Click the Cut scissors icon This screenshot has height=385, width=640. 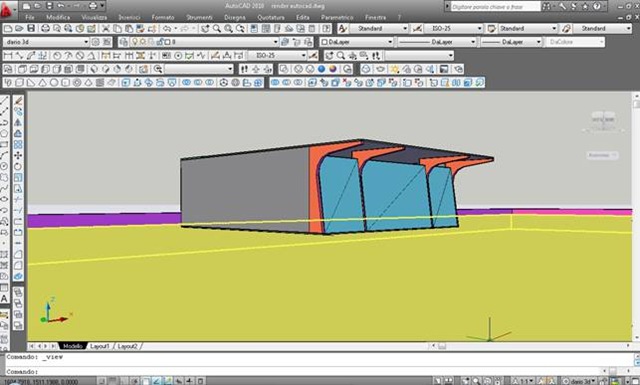pos(106,28)
